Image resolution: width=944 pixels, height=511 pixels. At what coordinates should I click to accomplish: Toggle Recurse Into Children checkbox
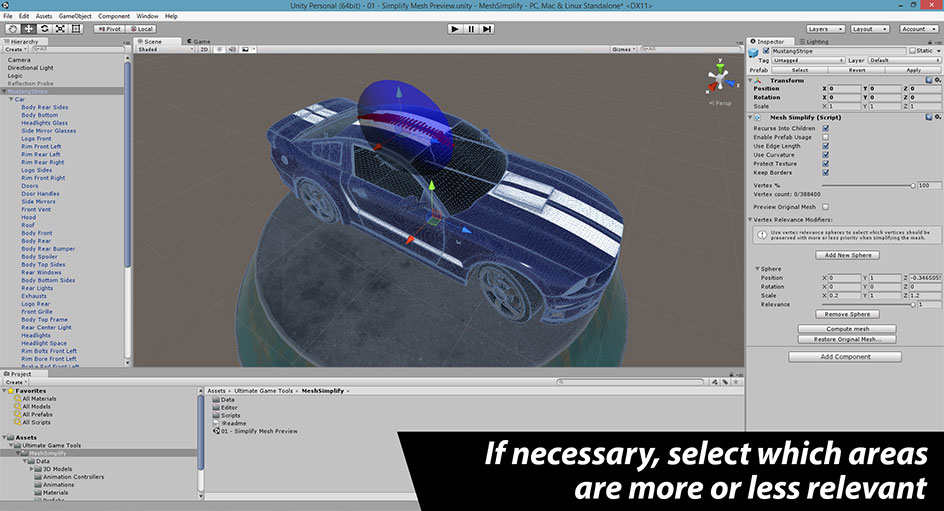coord(825,128)
